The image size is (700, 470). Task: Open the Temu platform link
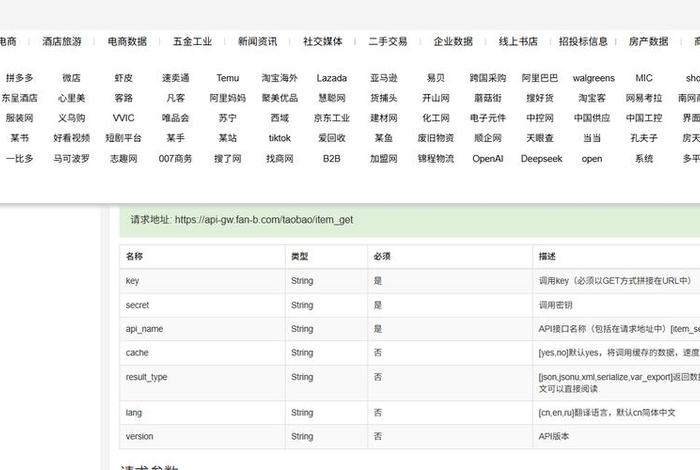tap(228, 78)
